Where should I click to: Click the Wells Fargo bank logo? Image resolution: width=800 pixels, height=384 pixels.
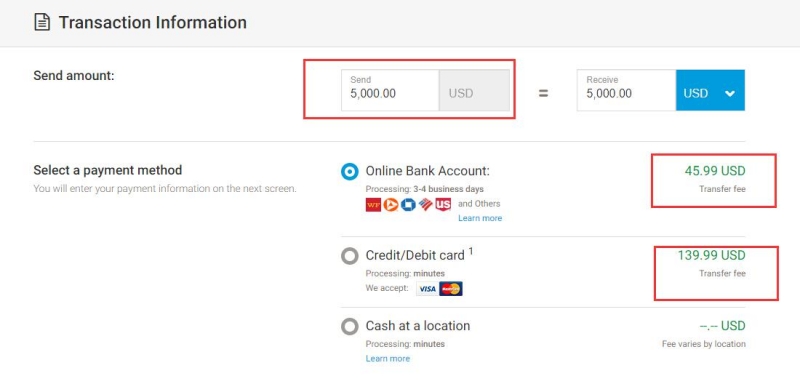click(373, 205)
